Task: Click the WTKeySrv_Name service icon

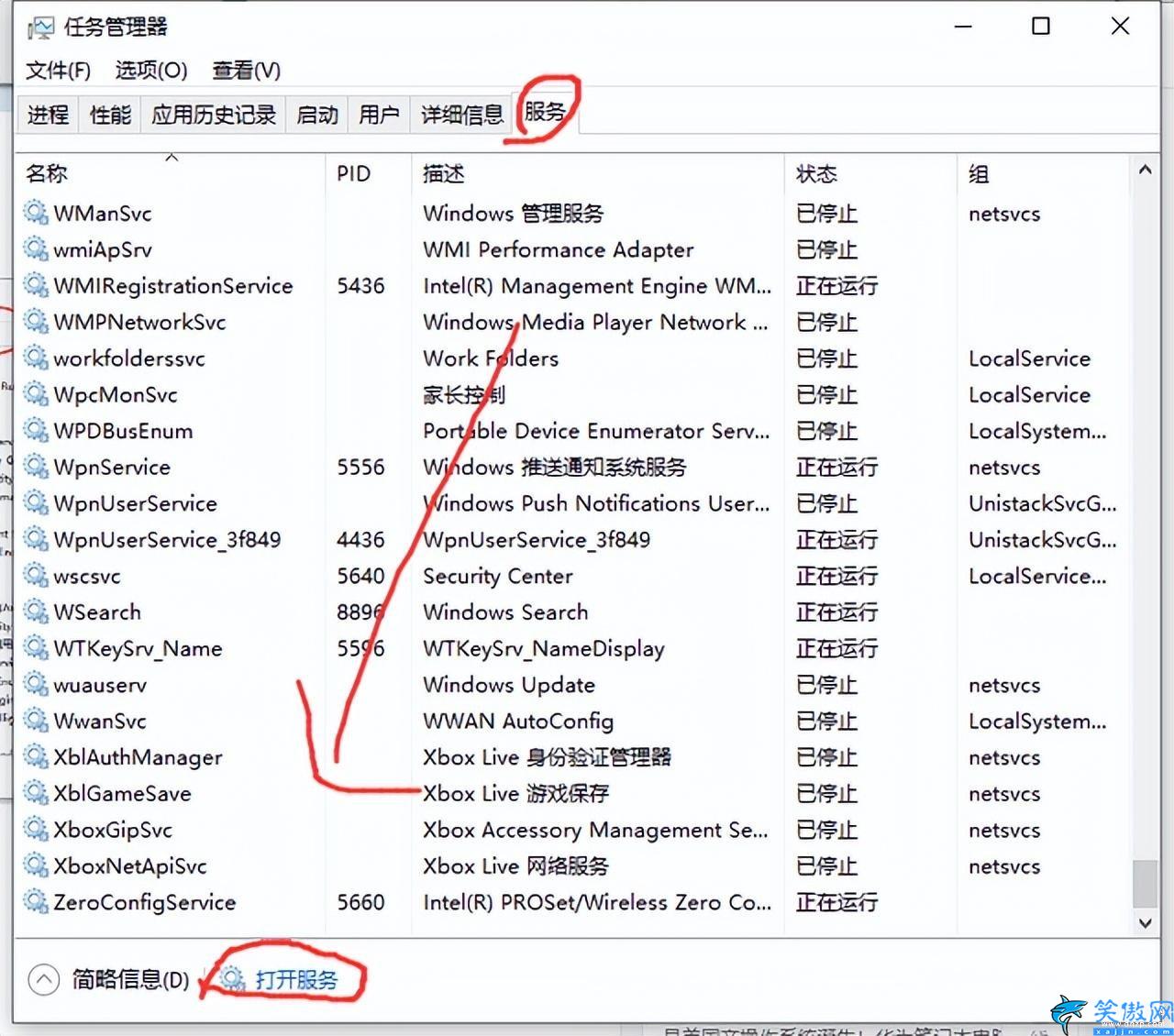Action: coord(36,648)
